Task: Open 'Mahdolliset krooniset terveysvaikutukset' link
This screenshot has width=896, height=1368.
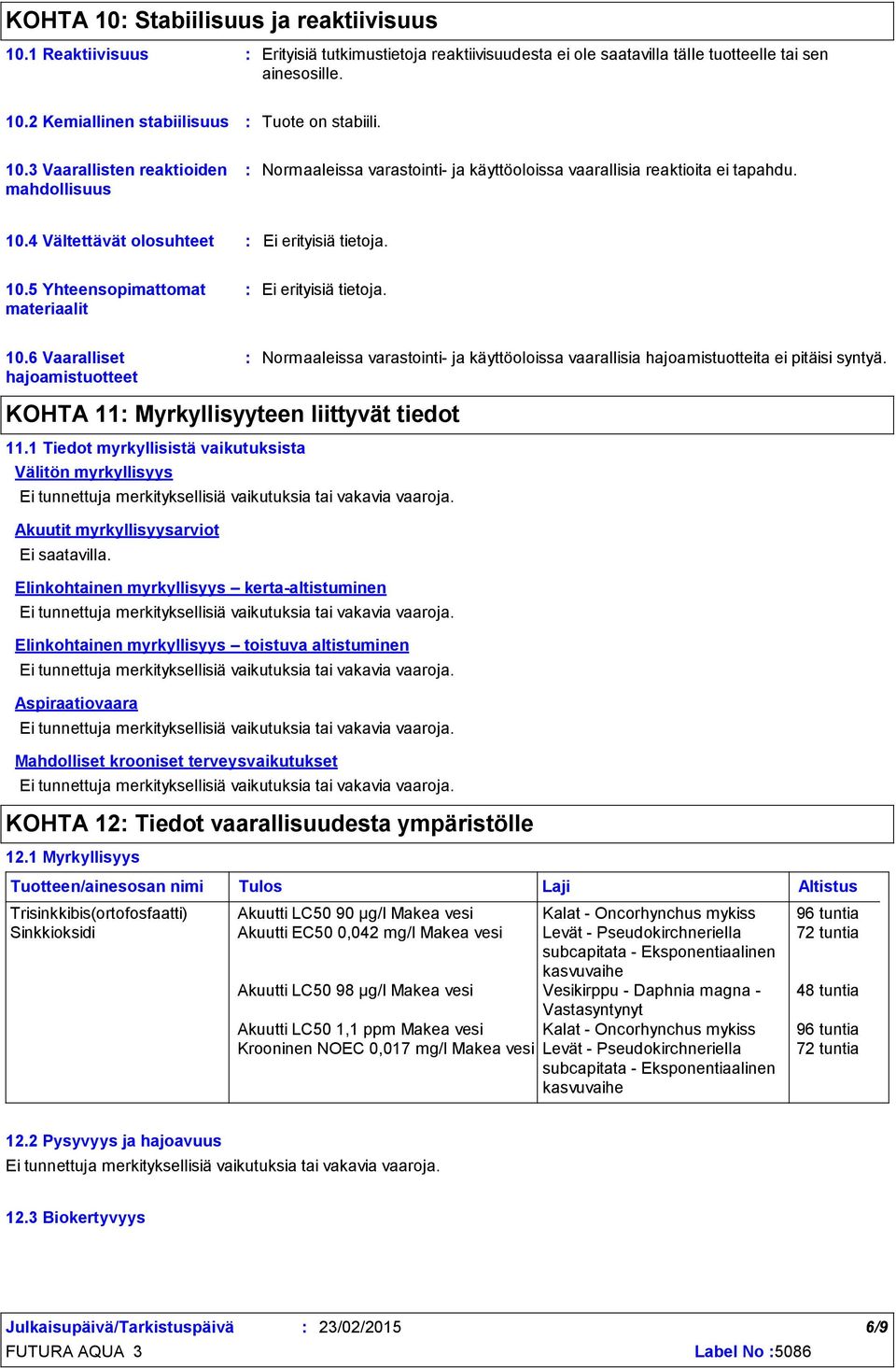Action: coord(176,761)
